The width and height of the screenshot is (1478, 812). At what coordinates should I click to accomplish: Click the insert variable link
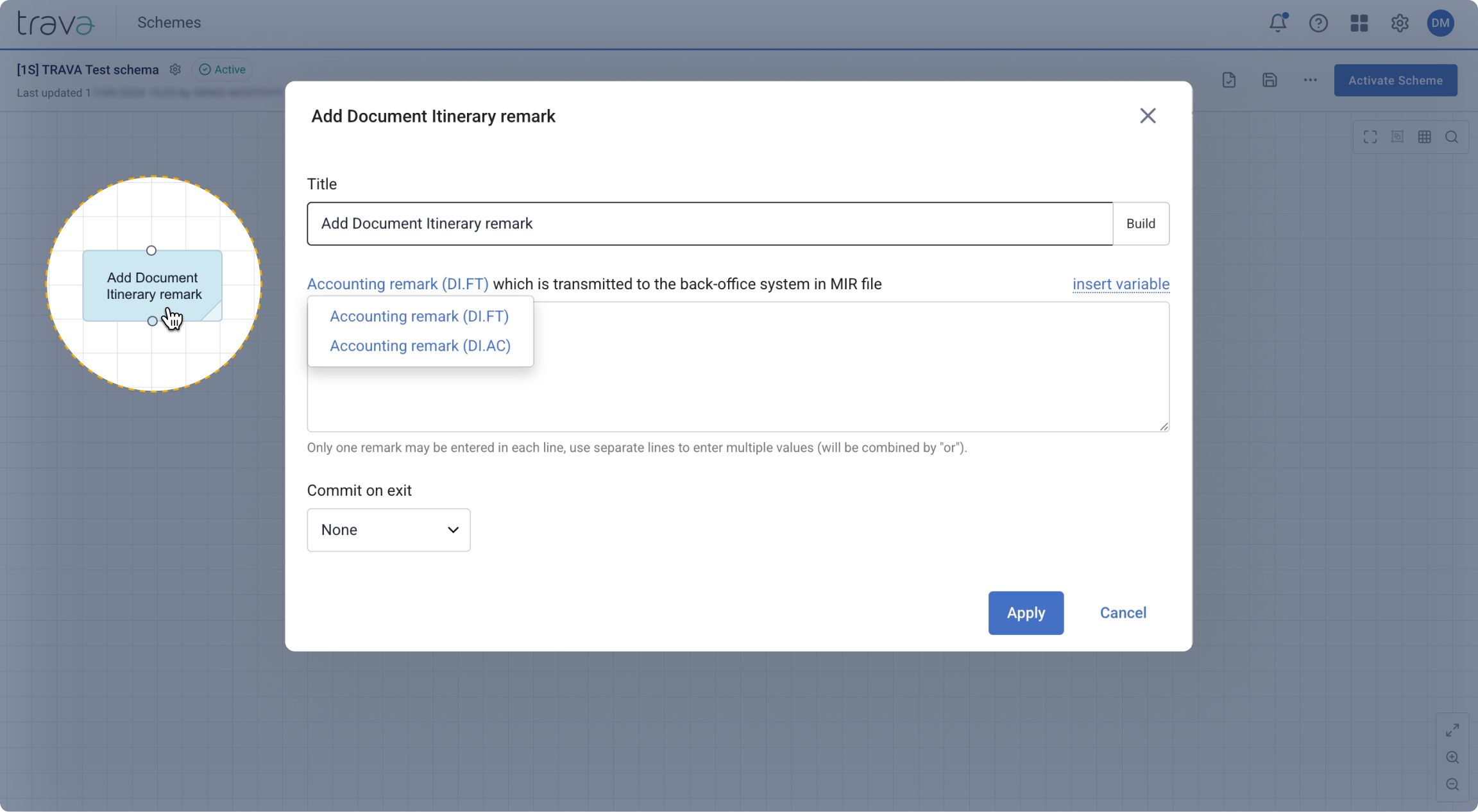1121,284
